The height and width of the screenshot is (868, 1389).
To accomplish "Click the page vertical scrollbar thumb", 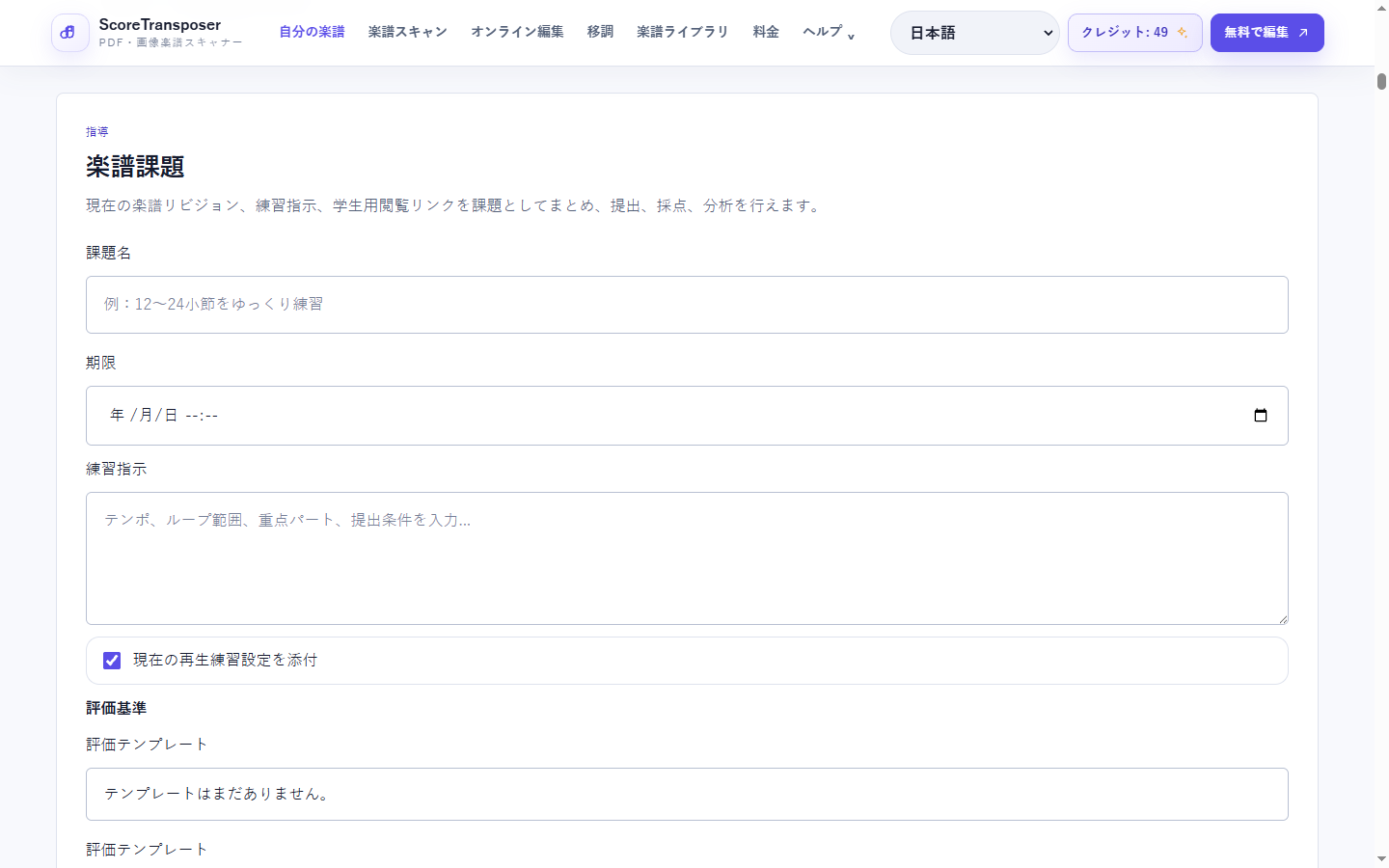I will [x=1381, y=82].
